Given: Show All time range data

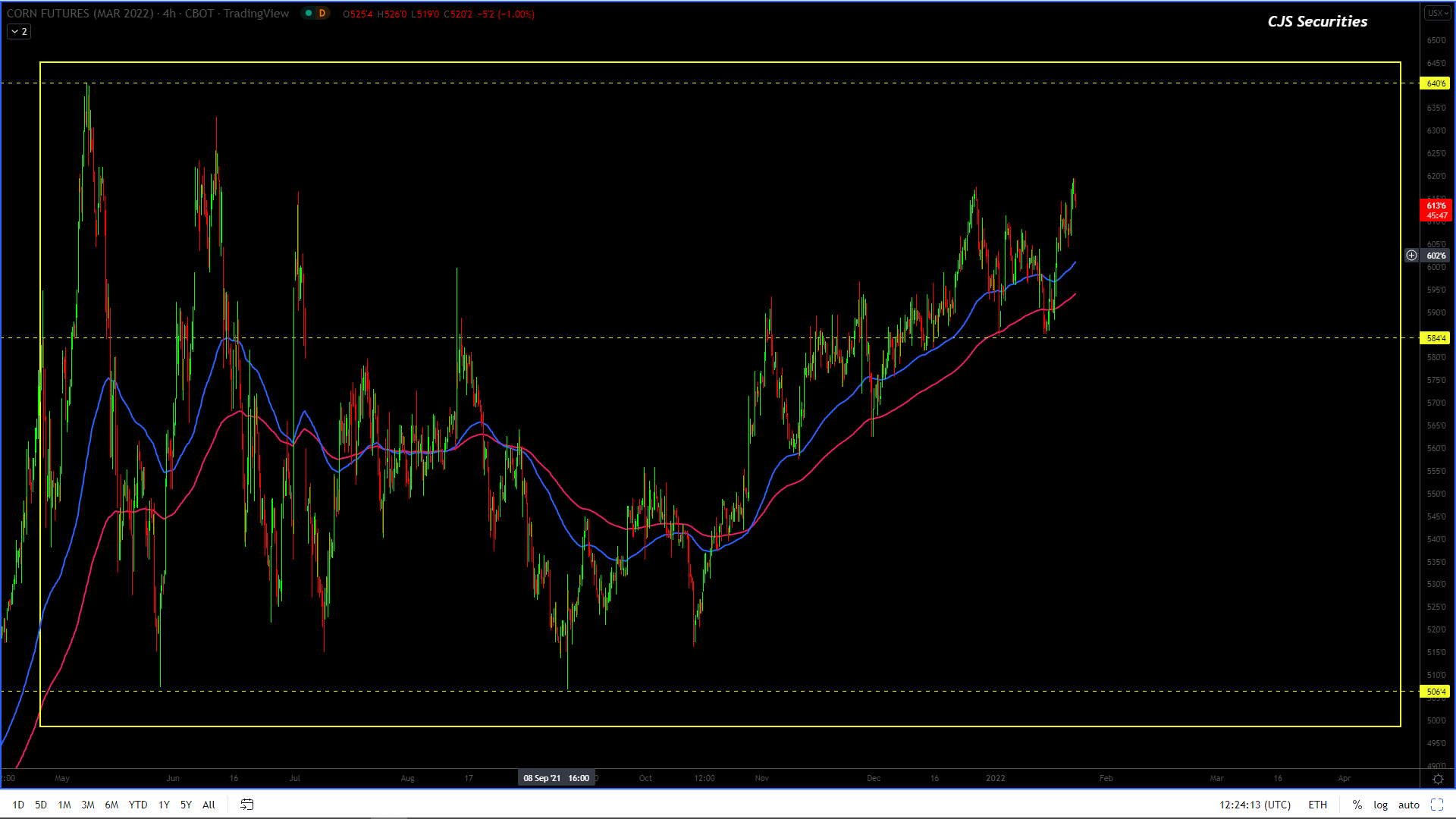Looking at the screenshot, I should pyautogui.click(x=209, y=805).
